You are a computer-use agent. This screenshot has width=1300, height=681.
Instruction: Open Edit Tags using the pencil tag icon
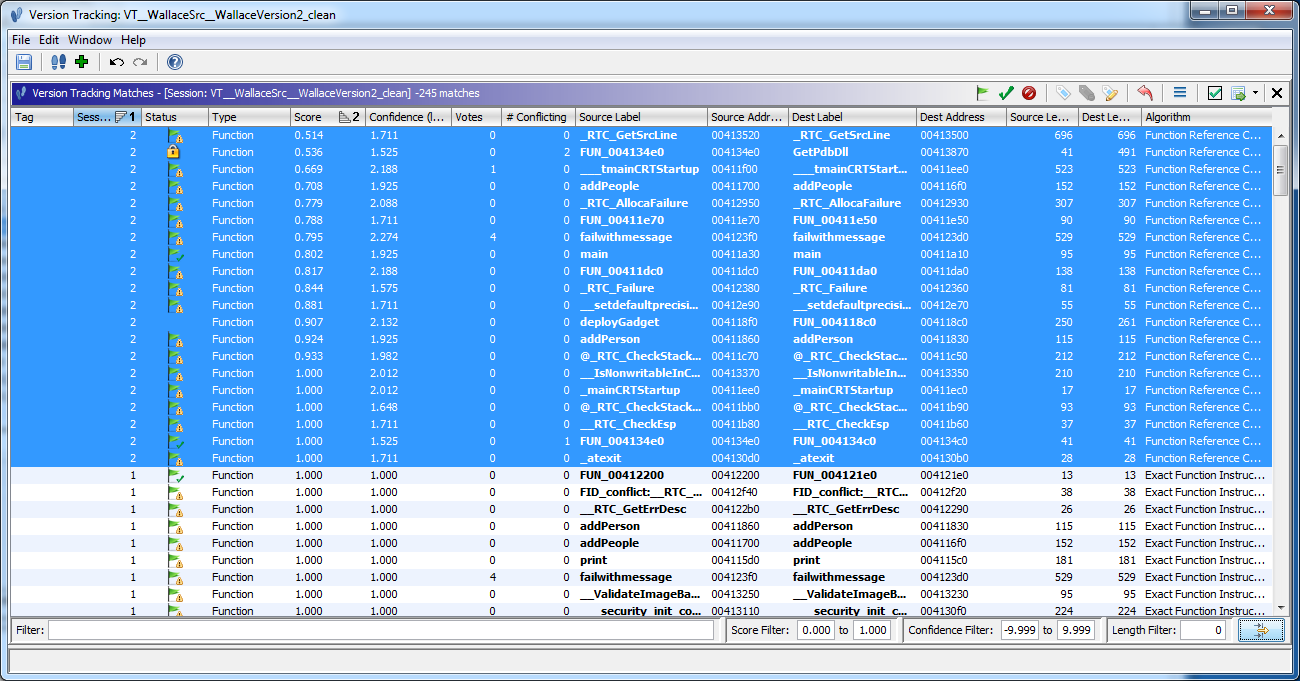point(1111,93)
